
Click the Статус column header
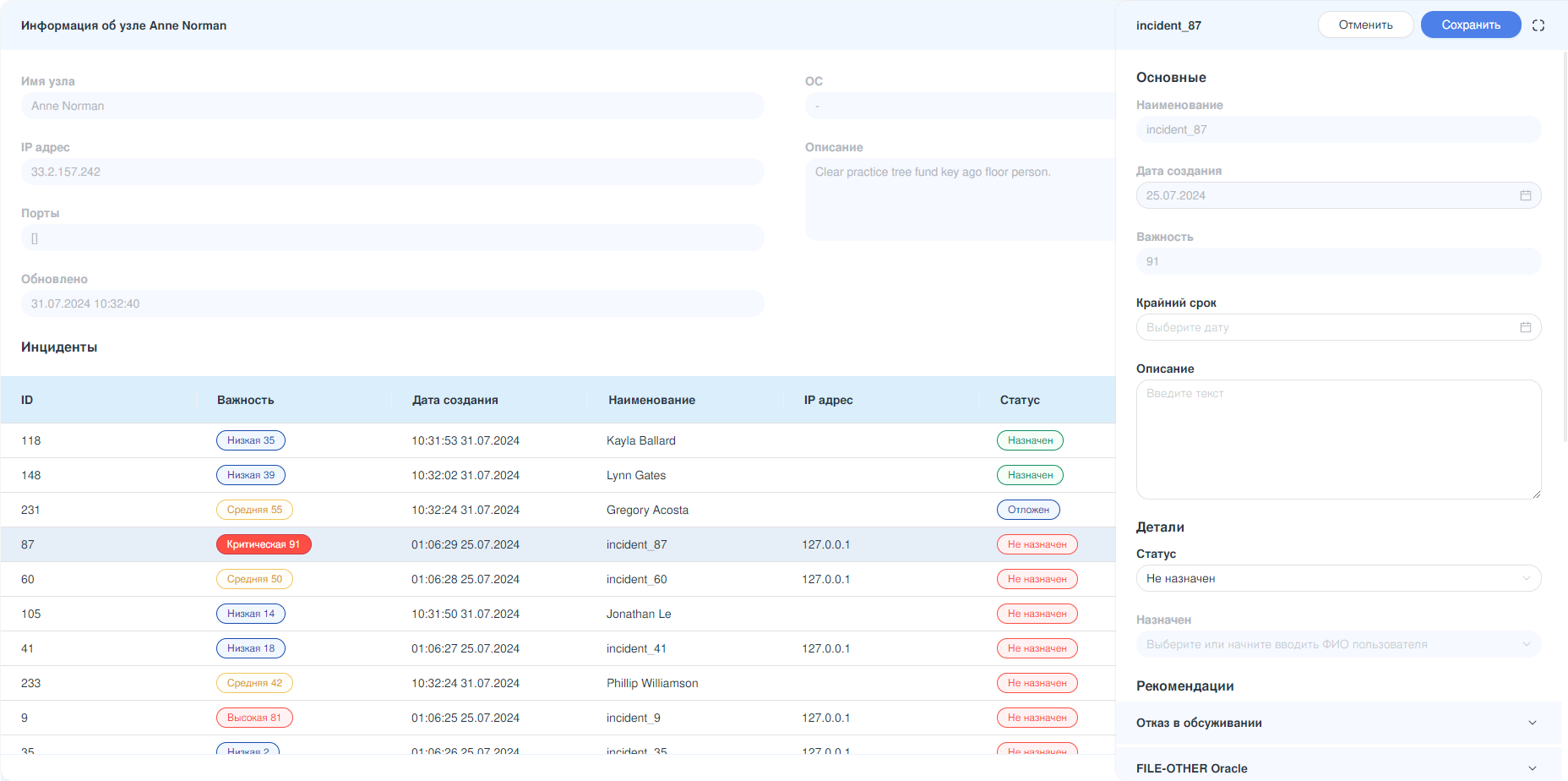1020,400
